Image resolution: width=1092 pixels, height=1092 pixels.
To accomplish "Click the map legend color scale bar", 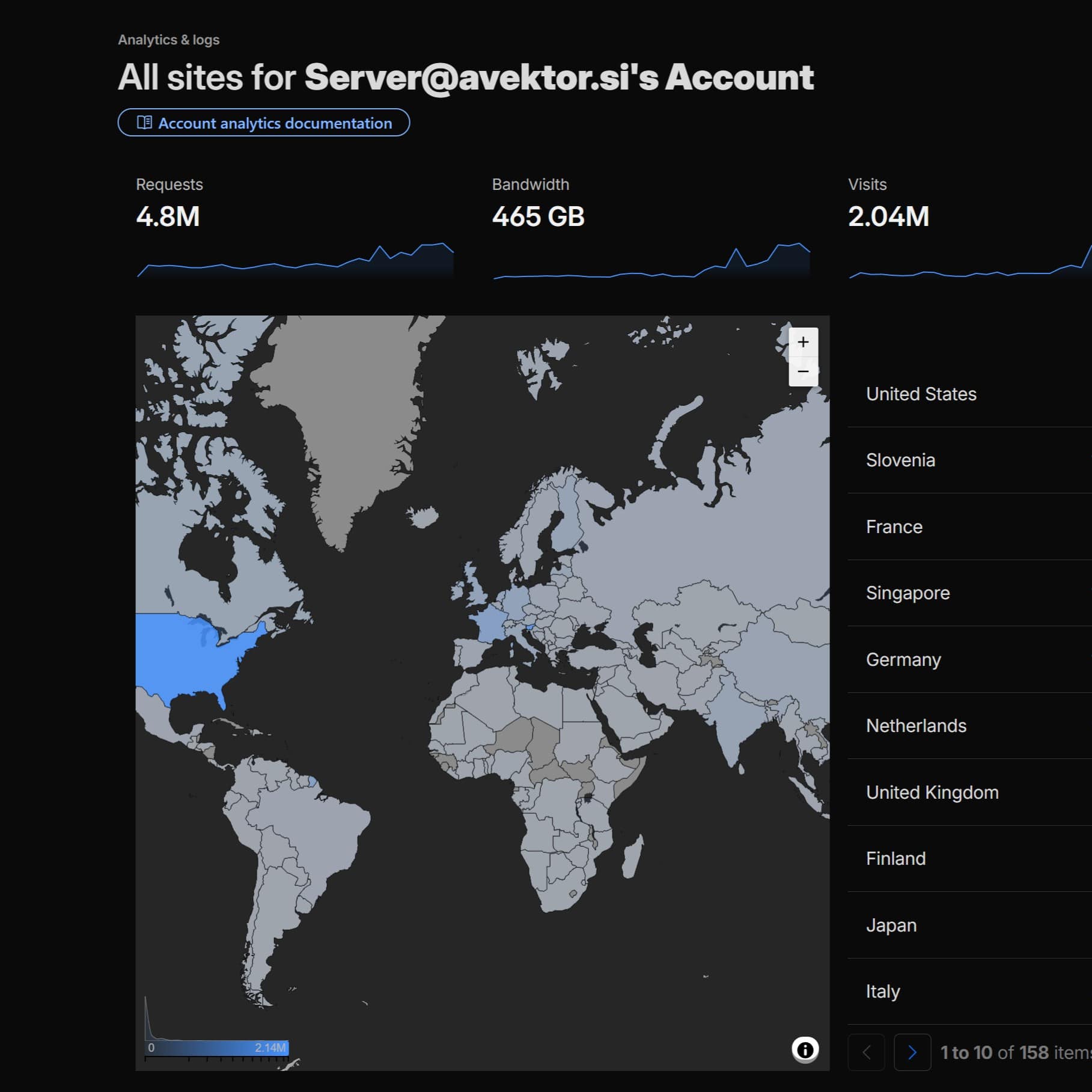I will pyautogui.click(x=217, y=1048).
